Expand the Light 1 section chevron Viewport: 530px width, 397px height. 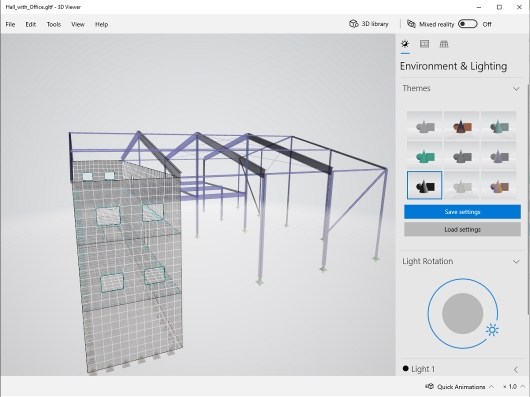pyautogui.click(x=516, y=369)
